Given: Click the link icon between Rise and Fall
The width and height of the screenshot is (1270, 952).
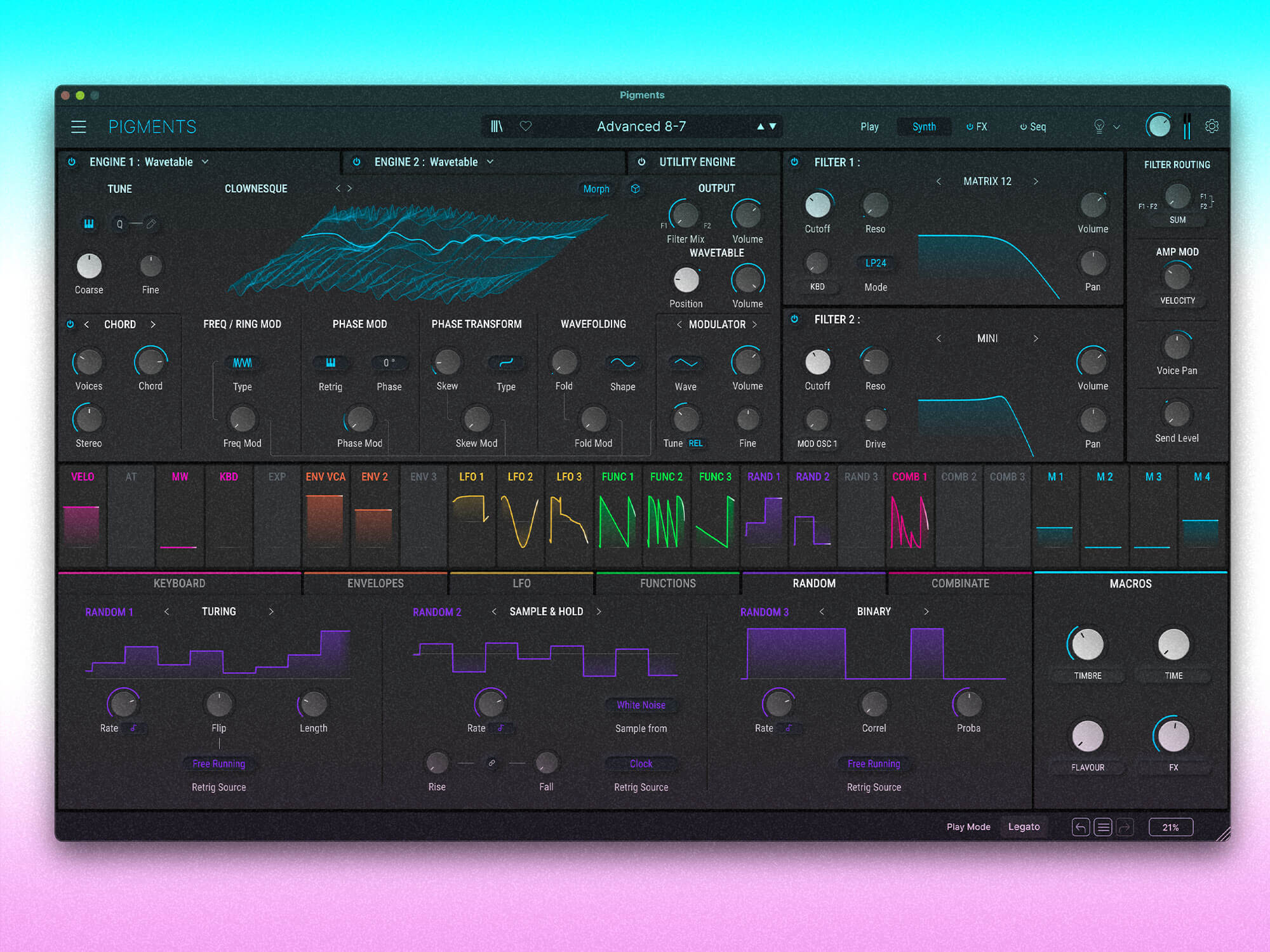Looking at the screenshot, I should point(491,763).
